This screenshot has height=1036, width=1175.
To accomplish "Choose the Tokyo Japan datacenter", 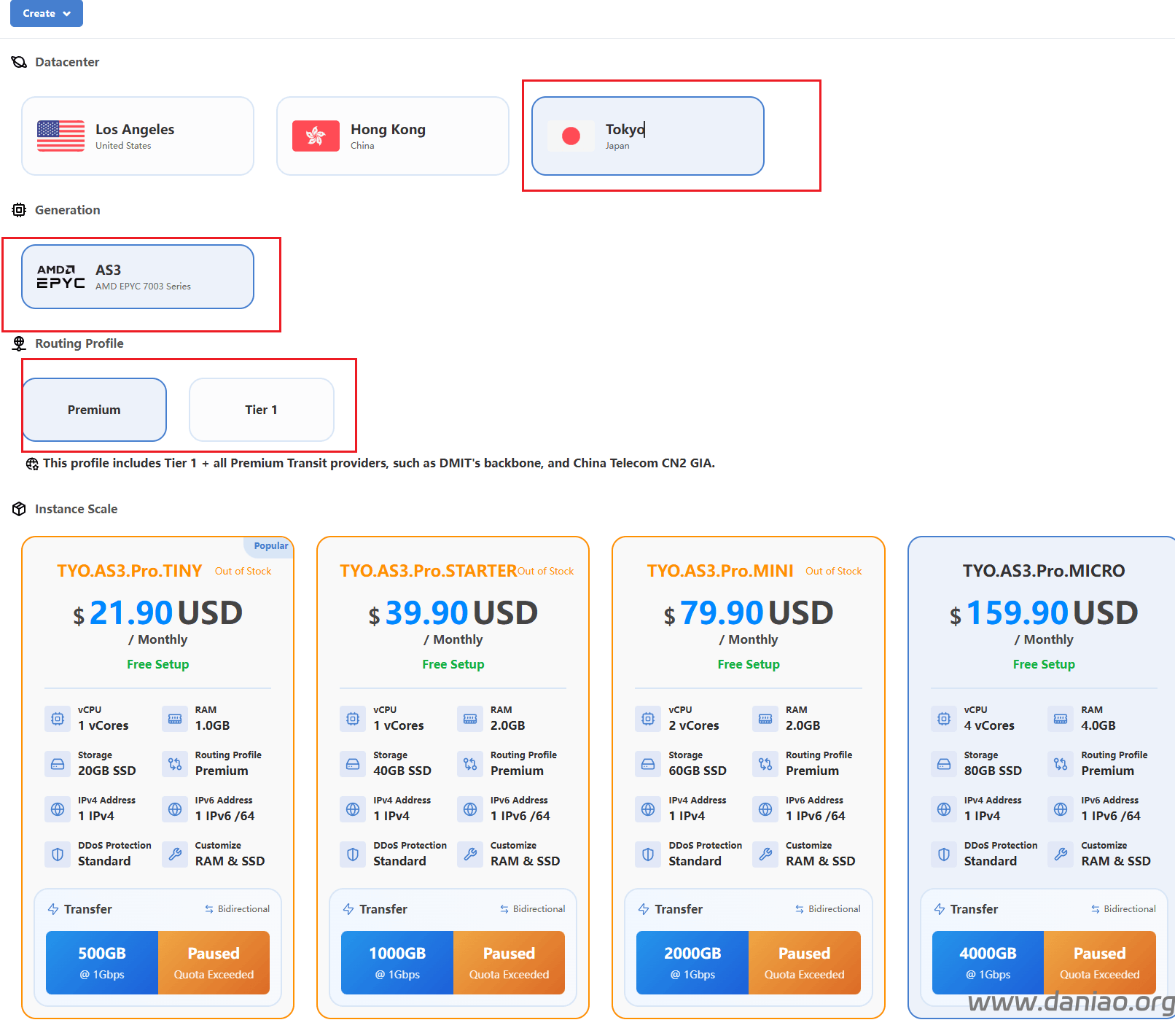I will tap(647, 136).
